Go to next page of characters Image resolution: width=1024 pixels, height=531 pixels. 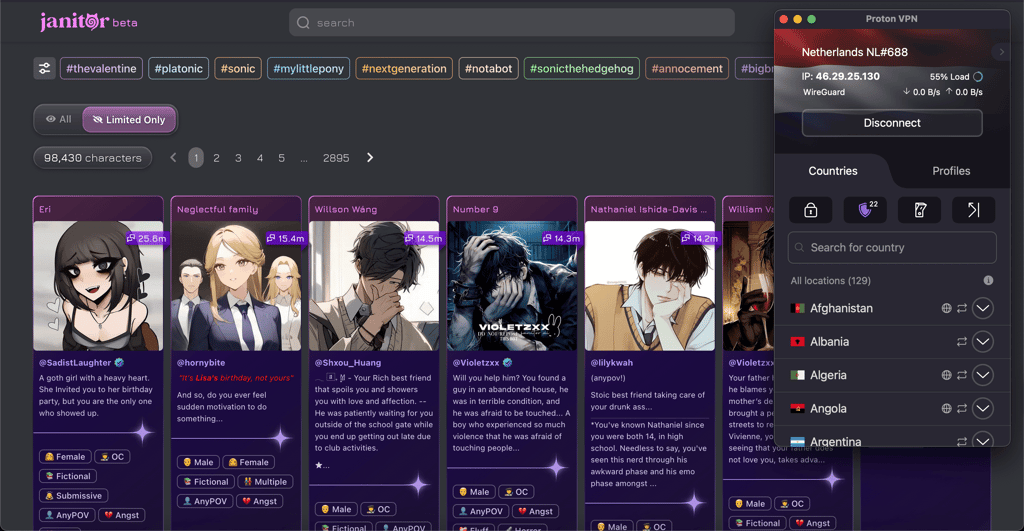370,157
